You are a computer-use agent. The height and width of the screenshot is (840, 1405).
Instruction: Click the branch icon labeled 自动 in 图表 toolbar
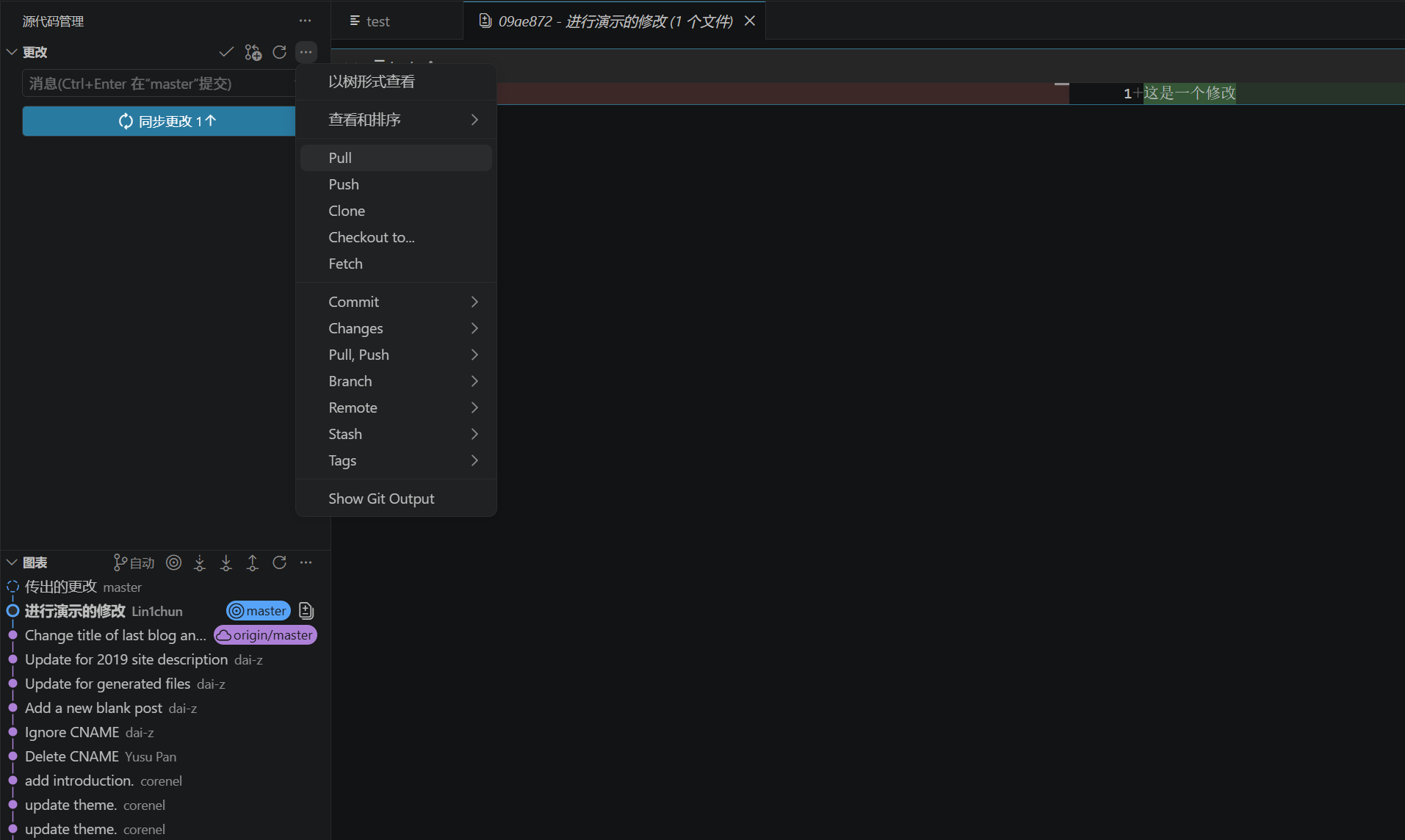click(134, 562)
